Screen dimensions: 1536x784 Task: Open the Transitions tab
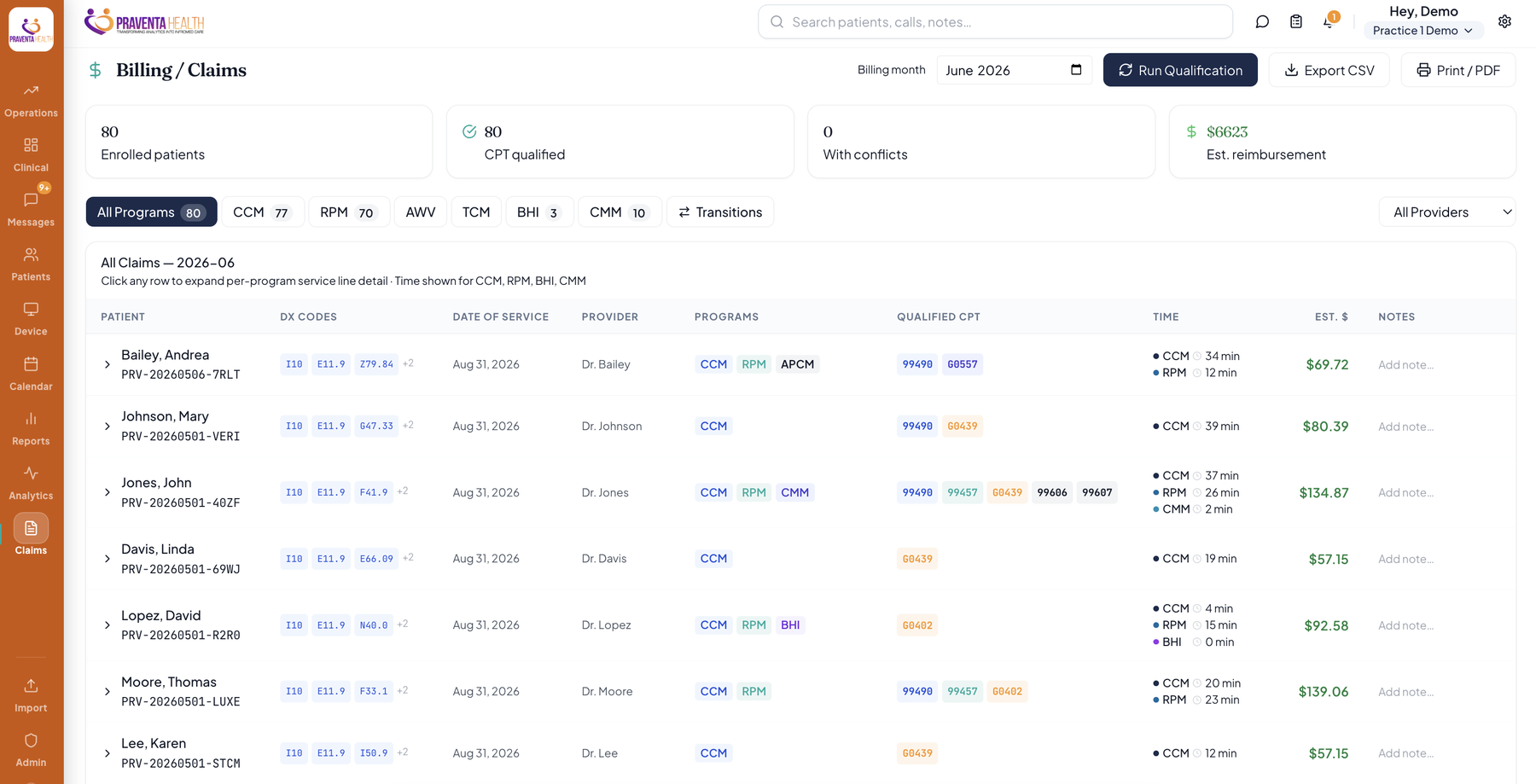coord(720,212)
